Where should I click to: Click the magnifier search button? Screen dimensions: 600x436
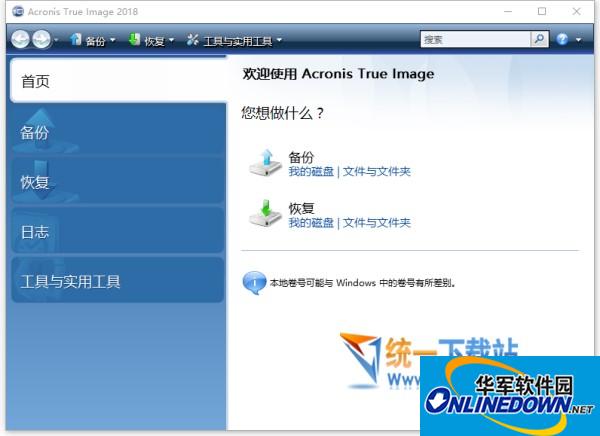540,39
